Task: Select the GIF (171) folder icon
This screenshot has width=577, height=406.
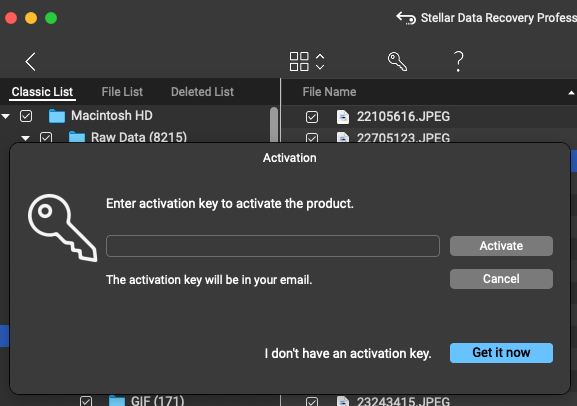Action: [x=117, y=401]
